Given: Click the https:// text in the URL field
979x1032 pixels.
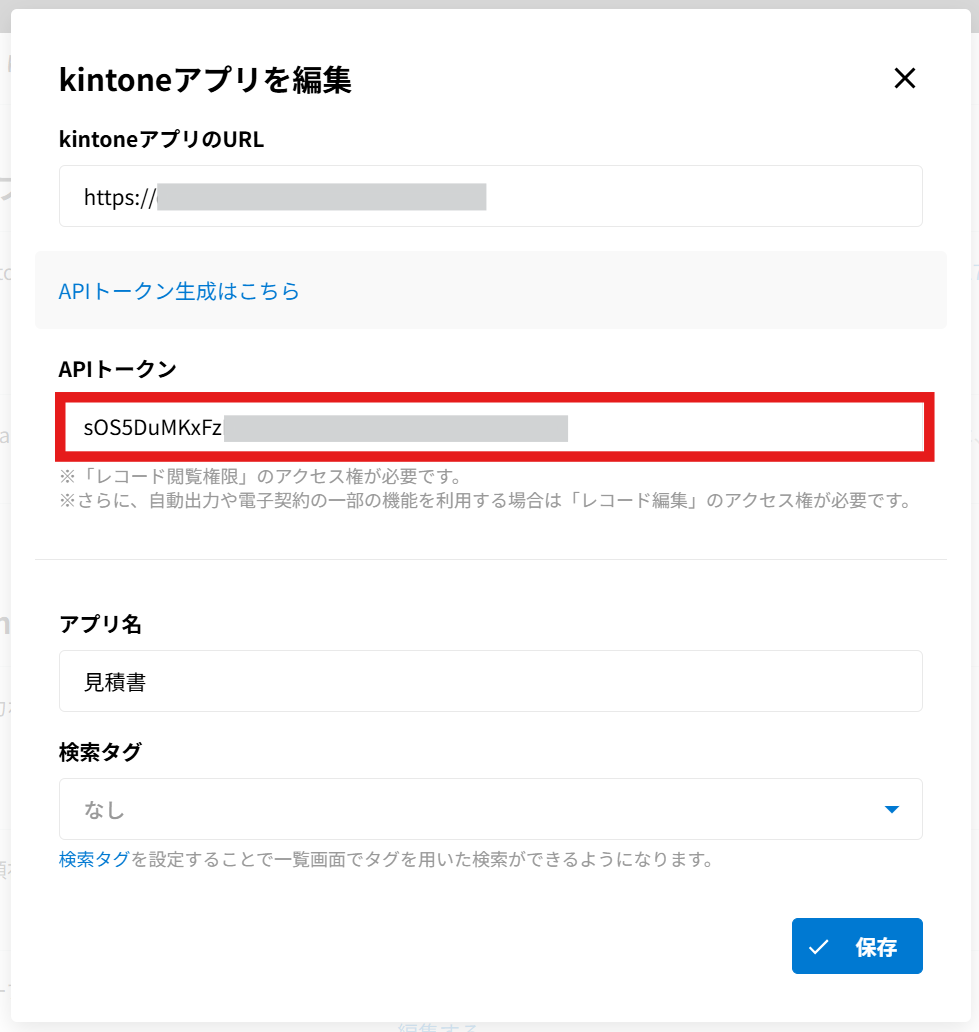Looking at the screenshot, I should tap(118, 198).
